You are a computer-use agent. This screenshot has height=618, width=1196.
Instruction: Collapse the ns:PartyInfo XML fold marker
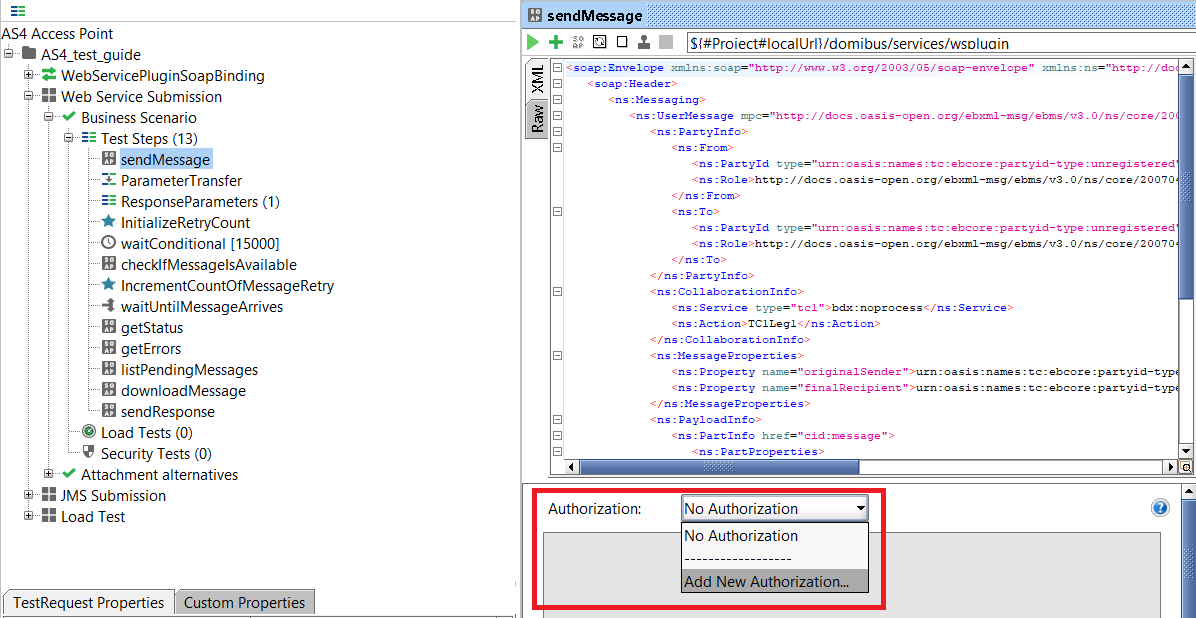[557, 131]
